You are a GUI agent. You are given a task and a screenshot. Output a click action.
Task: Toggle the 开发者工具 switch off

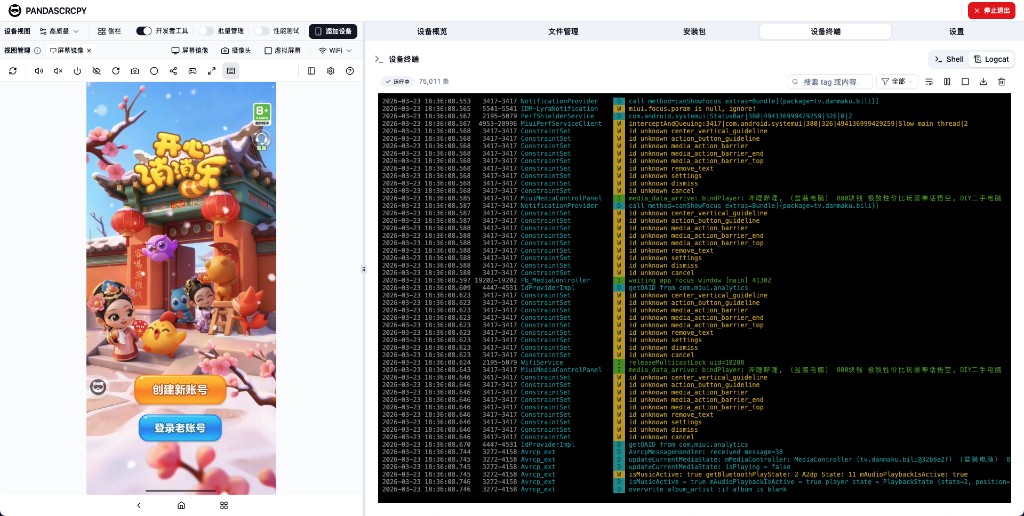pos(144,31)
